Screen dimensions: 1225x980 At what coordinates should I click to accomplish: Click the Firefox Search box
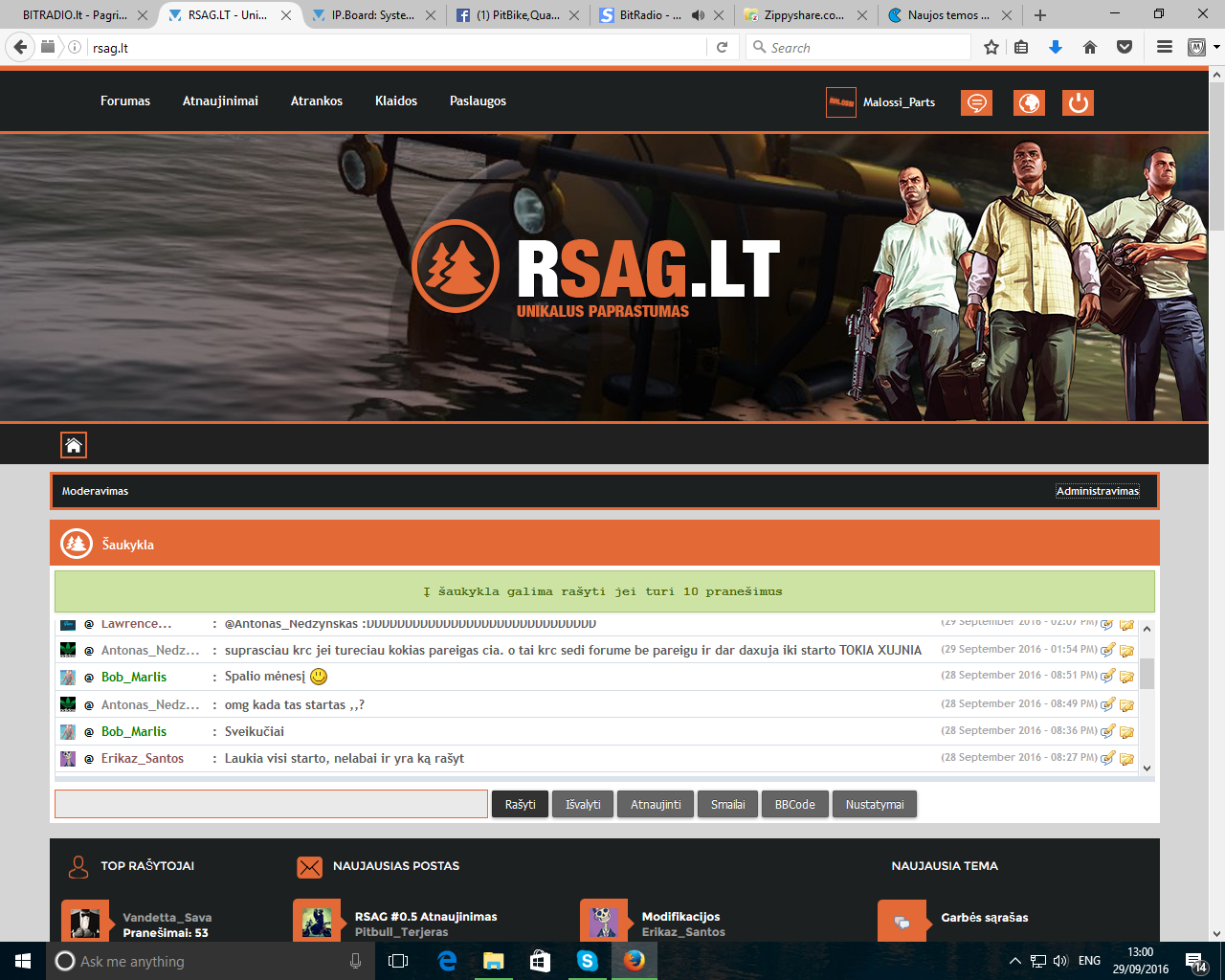(858, 47)
